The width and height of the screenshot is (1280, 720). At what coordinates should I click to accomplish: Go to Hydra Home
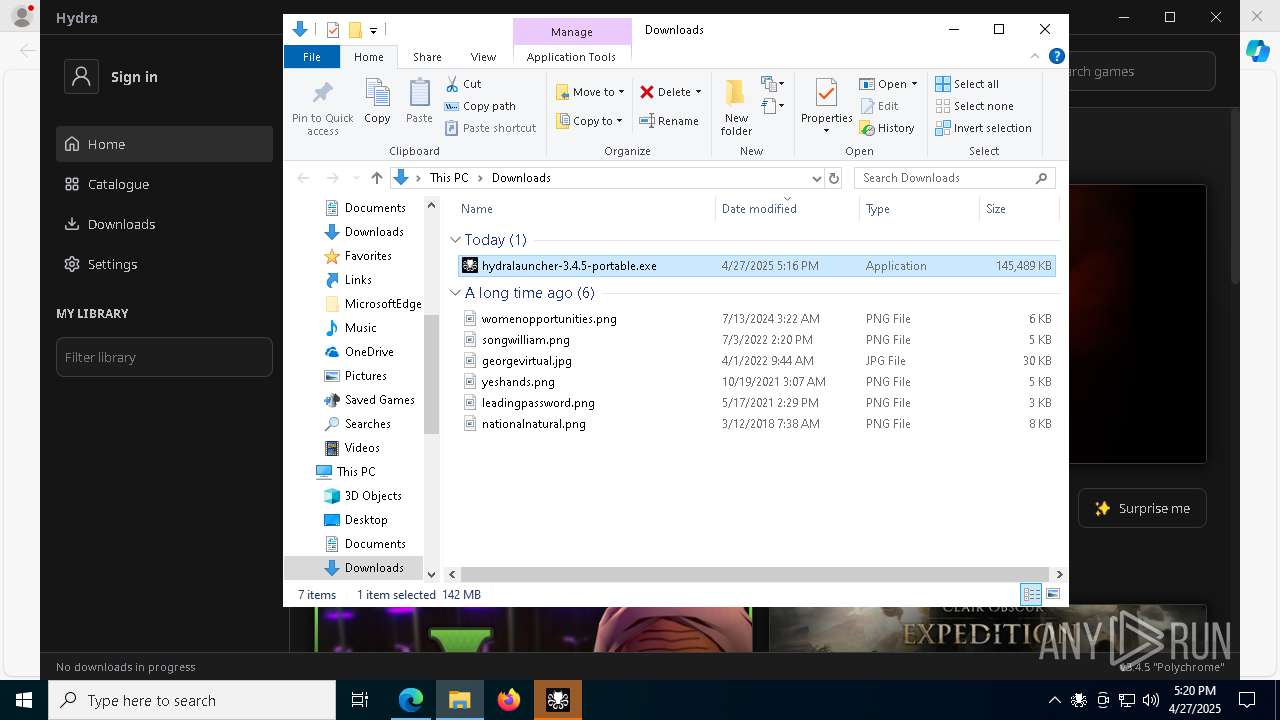pos(164,144)
